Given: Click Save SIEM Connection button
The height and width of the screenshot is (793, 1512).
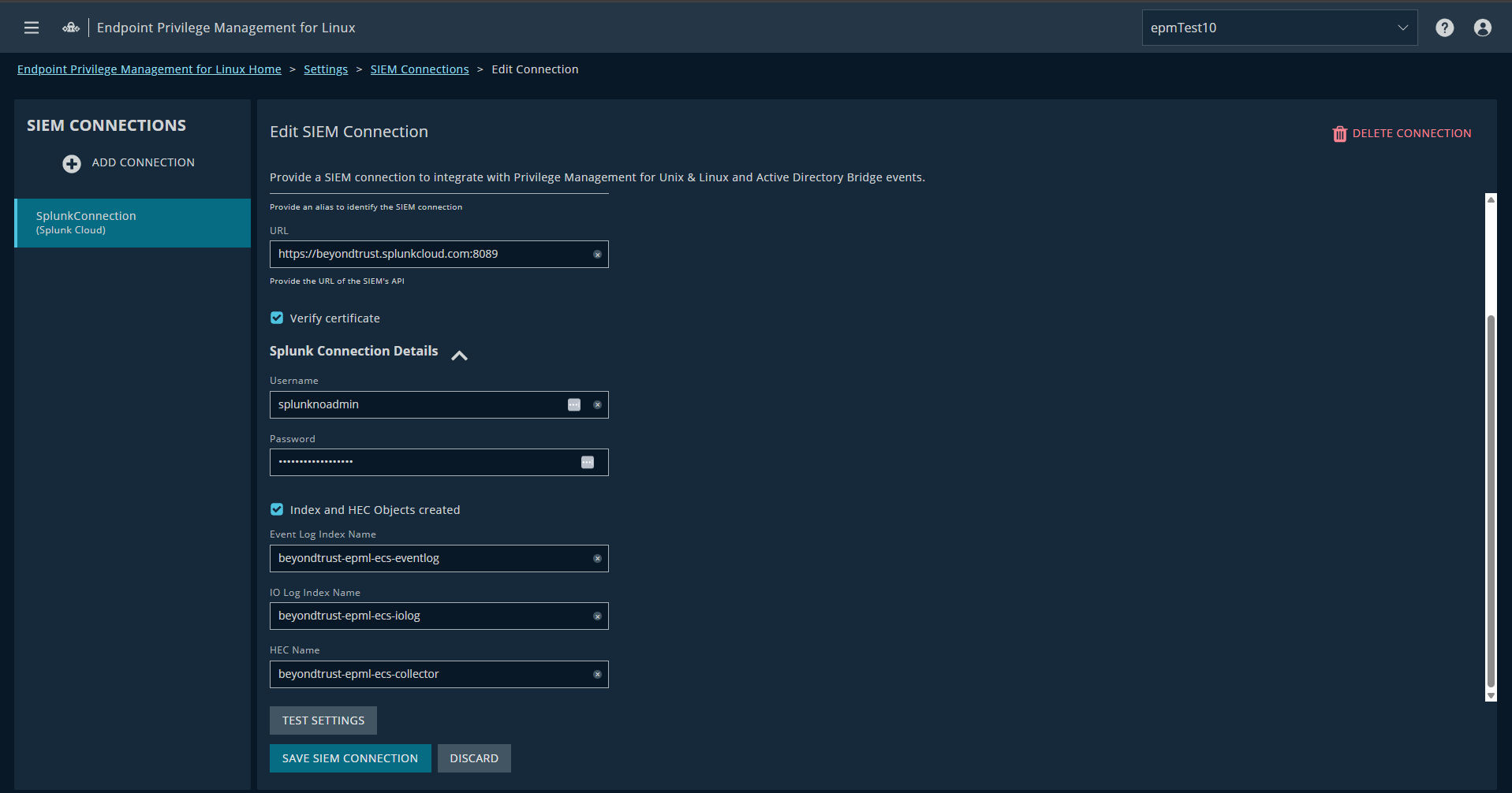Looking at the screenshot, I should click(350, 758).
